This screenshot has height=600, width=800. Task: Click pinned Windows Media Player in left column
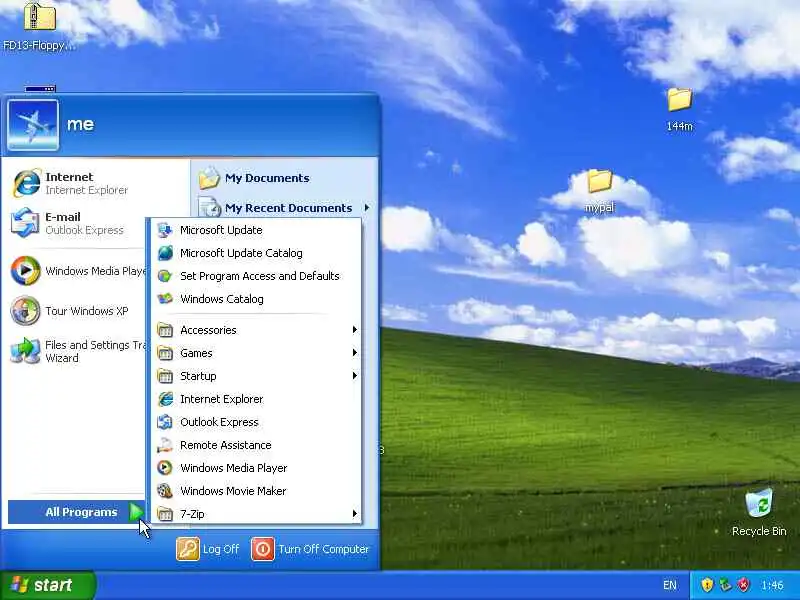click(x=77, y=271)
